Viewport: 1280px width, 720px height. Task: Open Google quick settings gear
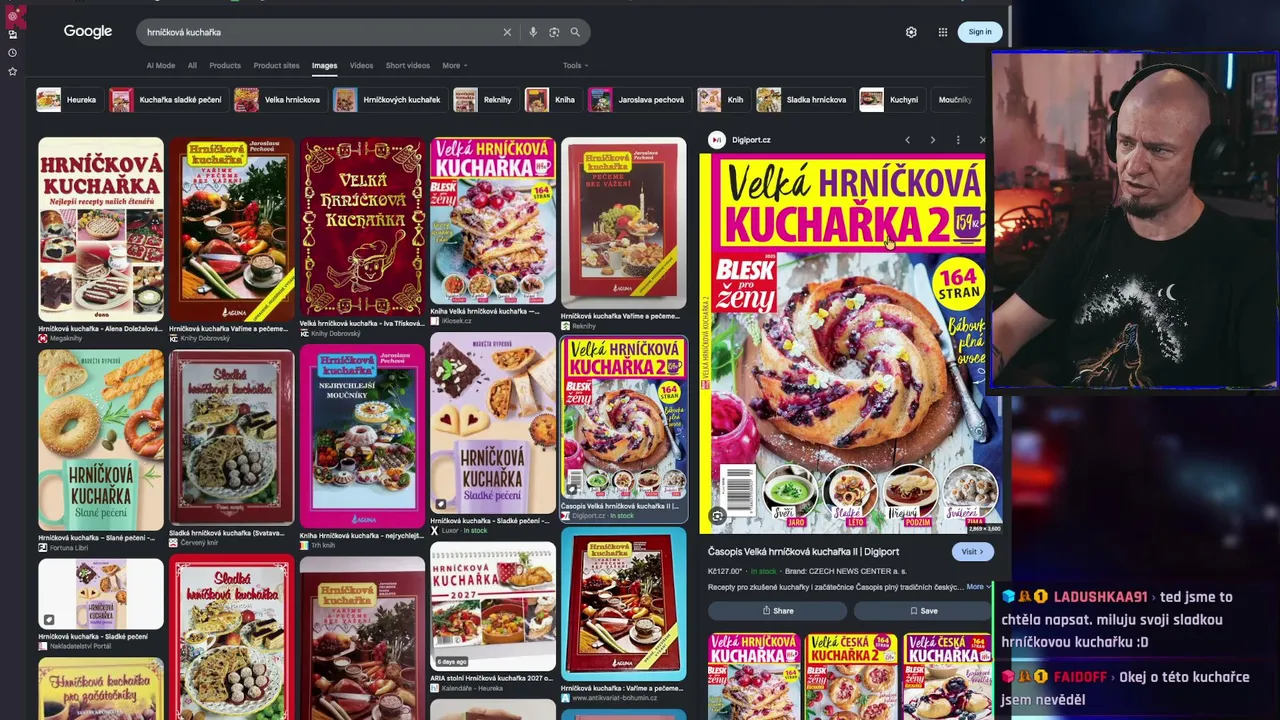point(911,32)
